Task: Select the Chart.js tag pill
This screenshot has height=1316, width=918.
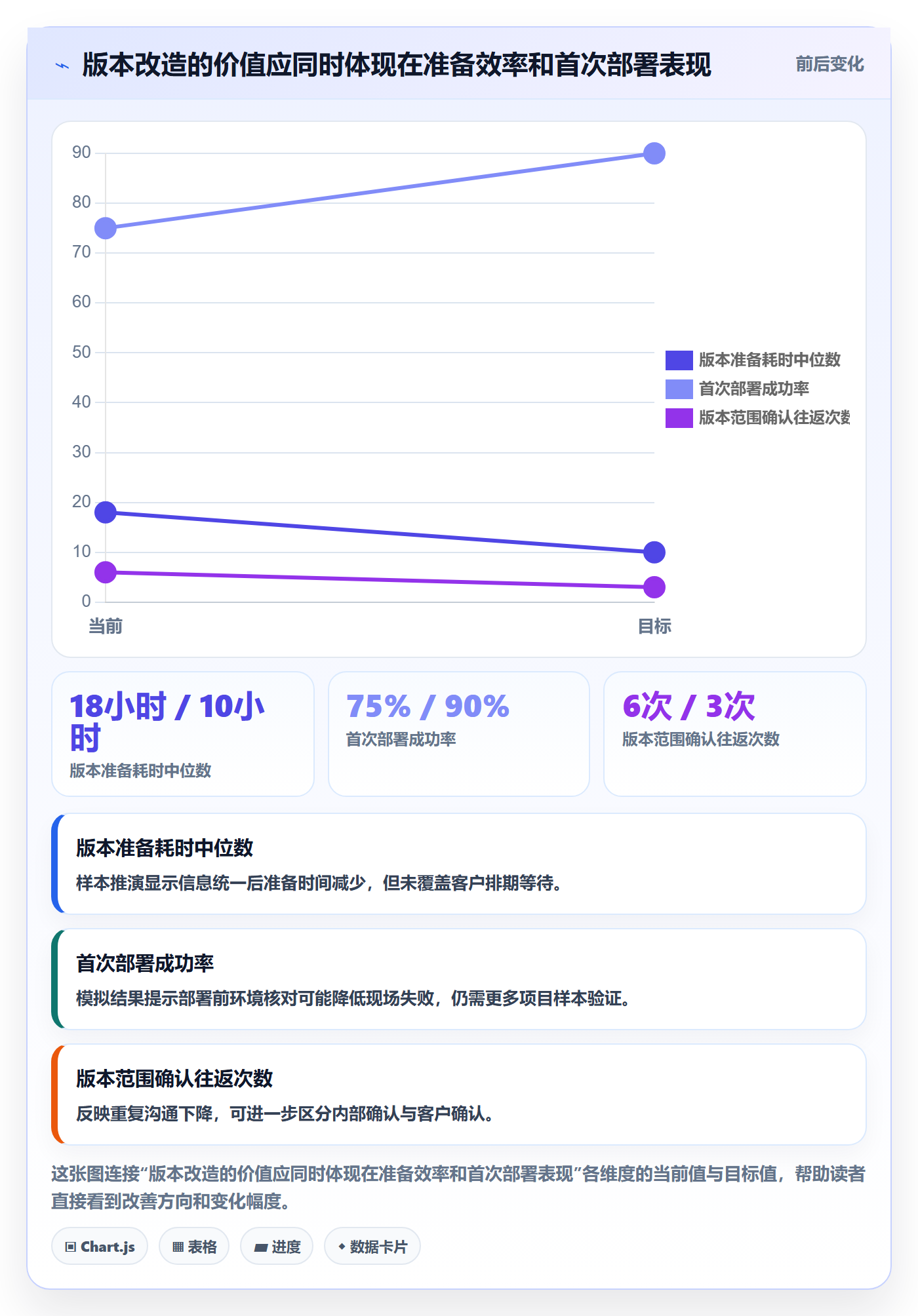Action: [x=100, y=1246]
